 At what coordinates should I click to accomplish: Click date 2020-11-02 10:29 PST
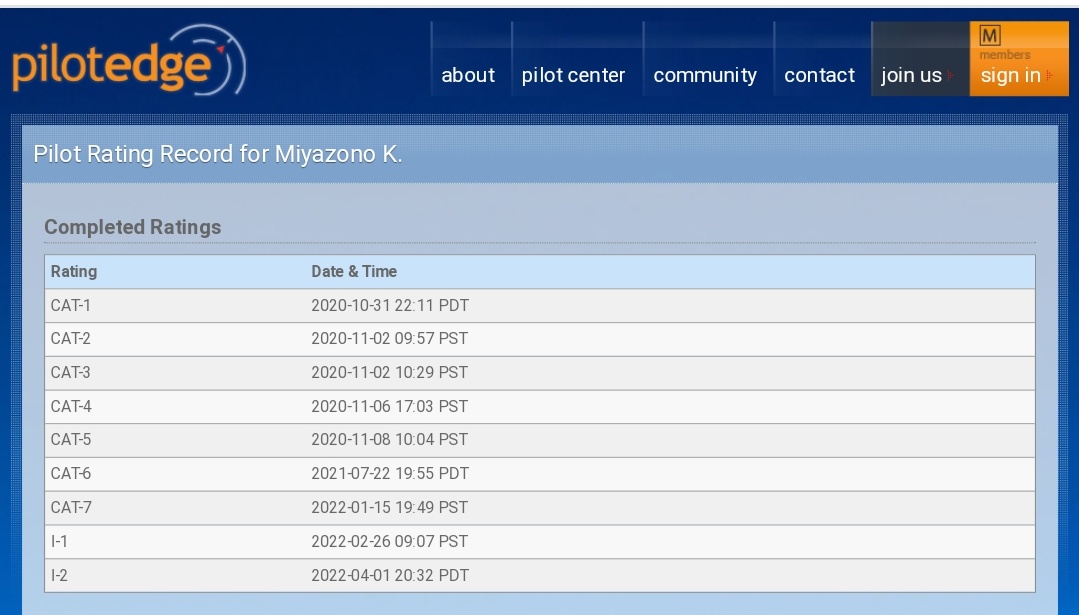[x=389, y=372]
